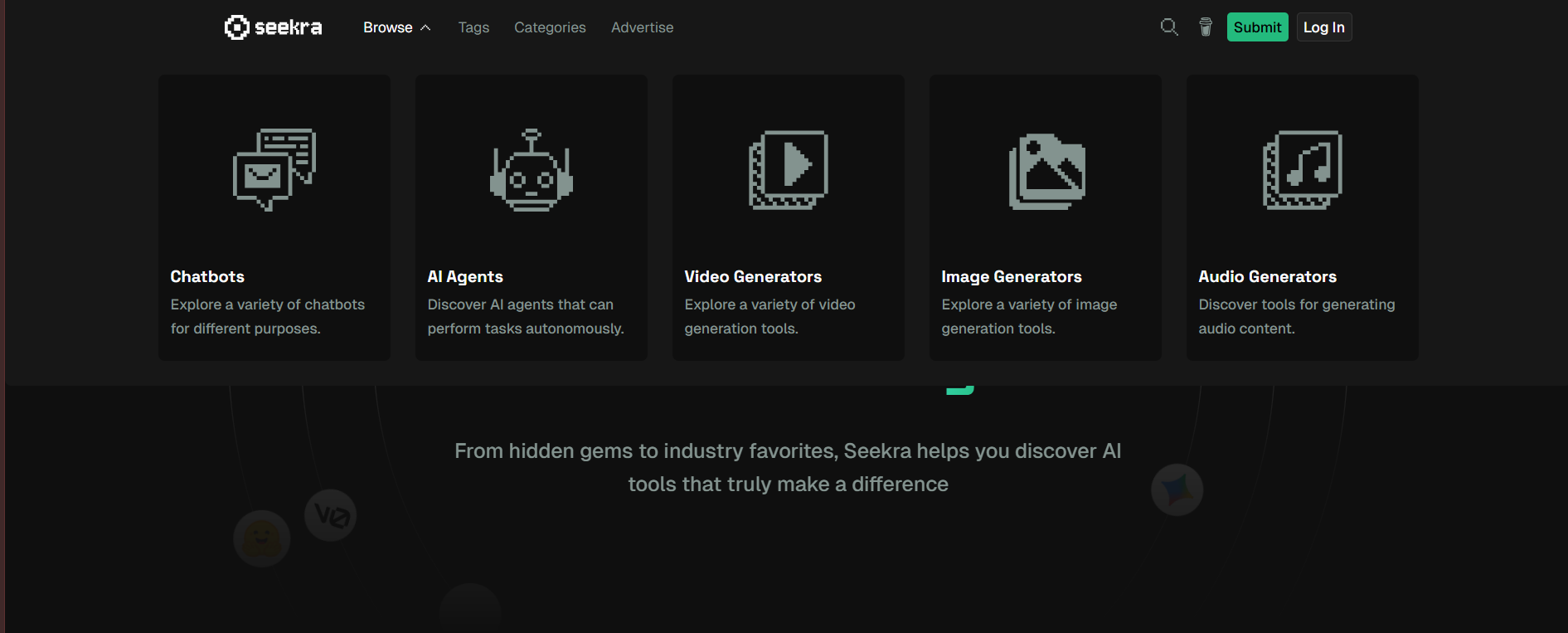The image size is (1568, 633).
Task: Click the Image Generators picture icon
Action: pyautogui.click(x=1046, y=172)
